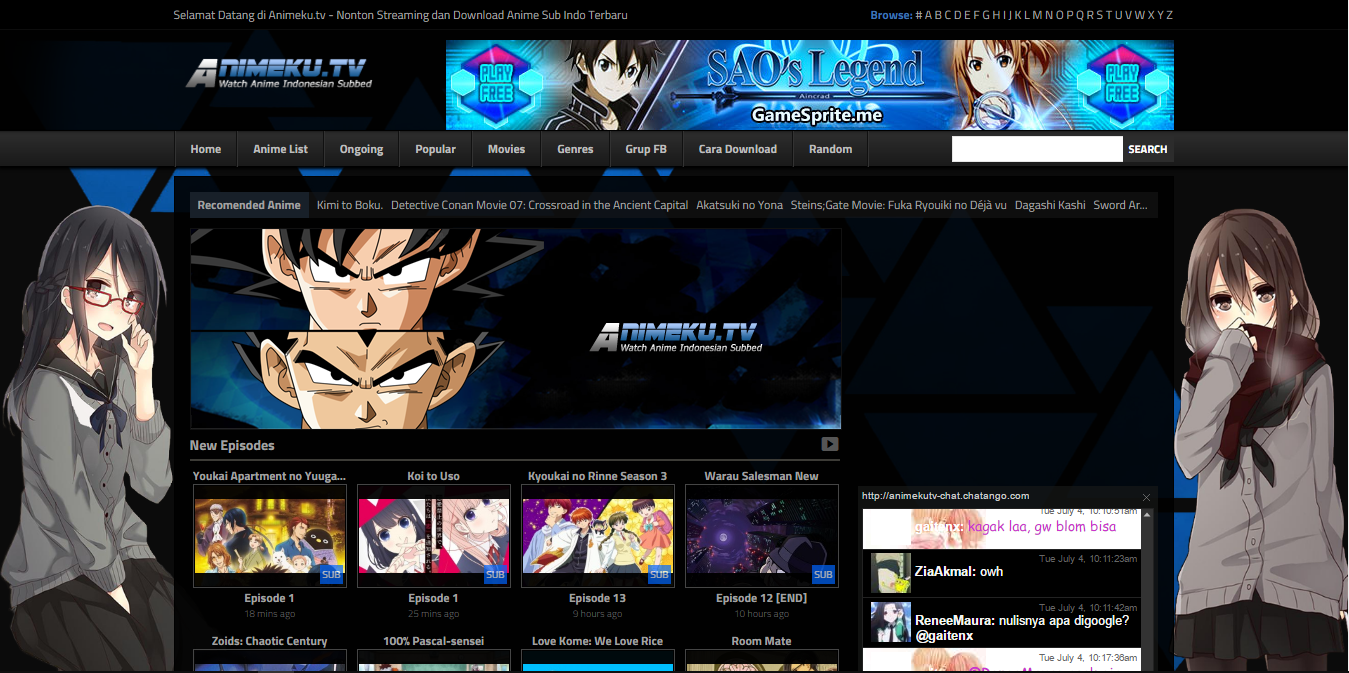The height and width of the screenshot is (673, 1349).
Task: Click the 9 hours ago timestamp
Action: (598, 614)
